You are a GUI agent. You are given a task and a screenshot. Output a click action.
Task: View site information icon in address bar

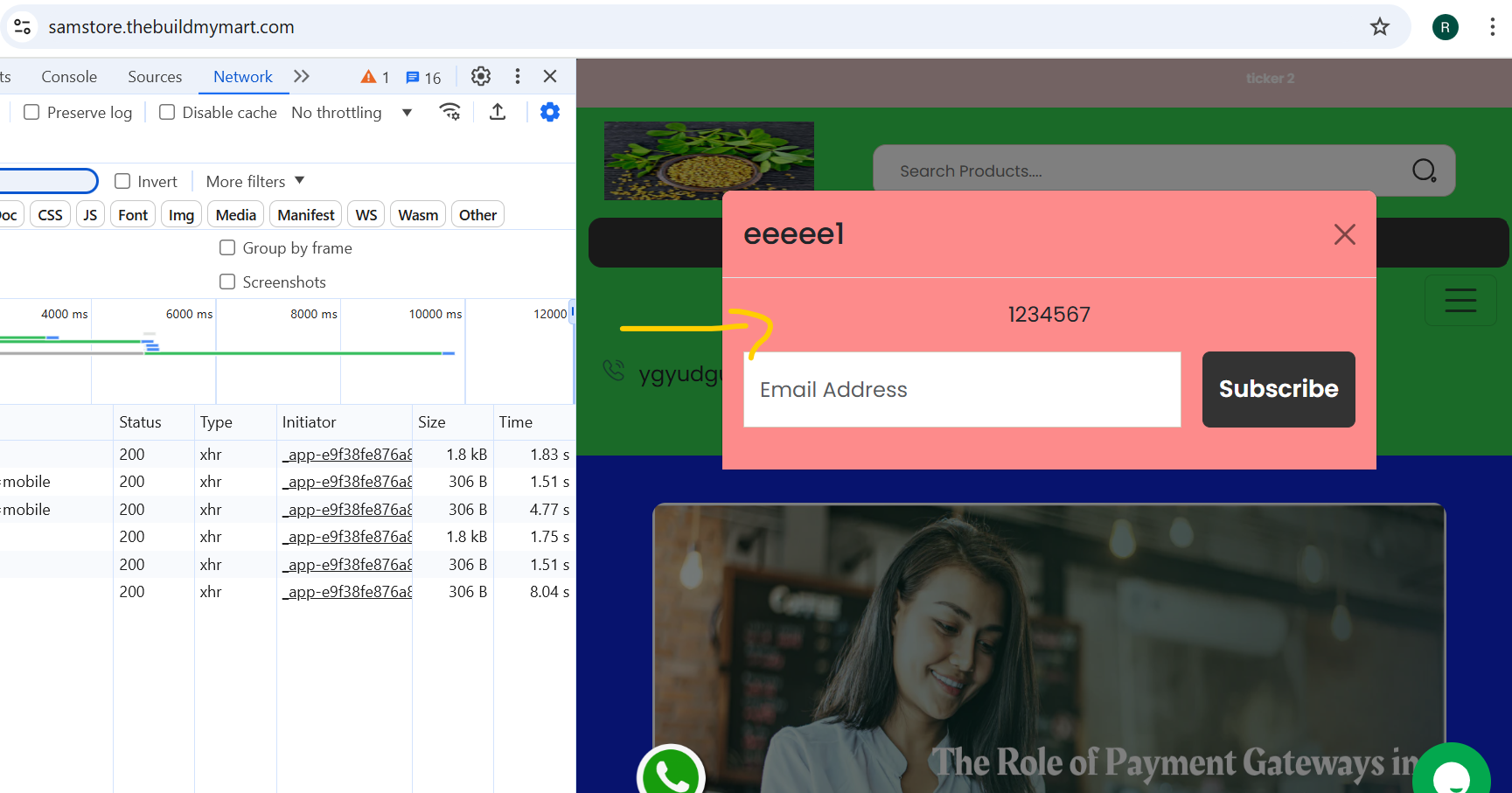(x=23, y=27)
